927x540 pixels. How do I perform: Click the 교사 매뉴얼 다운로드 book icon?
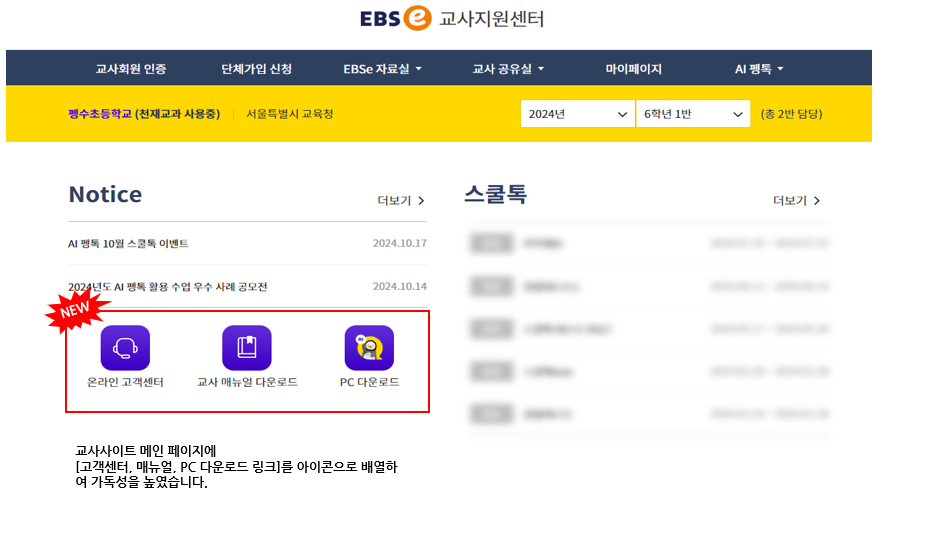247,348
